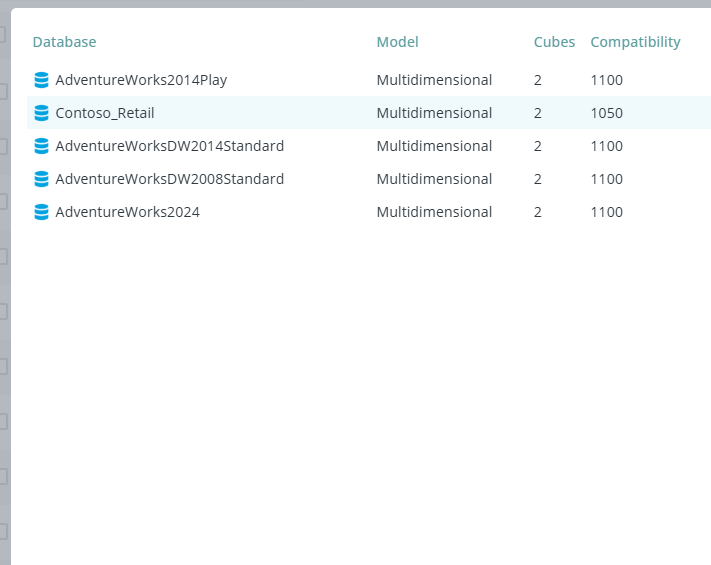
Task: Select the AdventureWorks2014Play database name
Action: [141, 80]
